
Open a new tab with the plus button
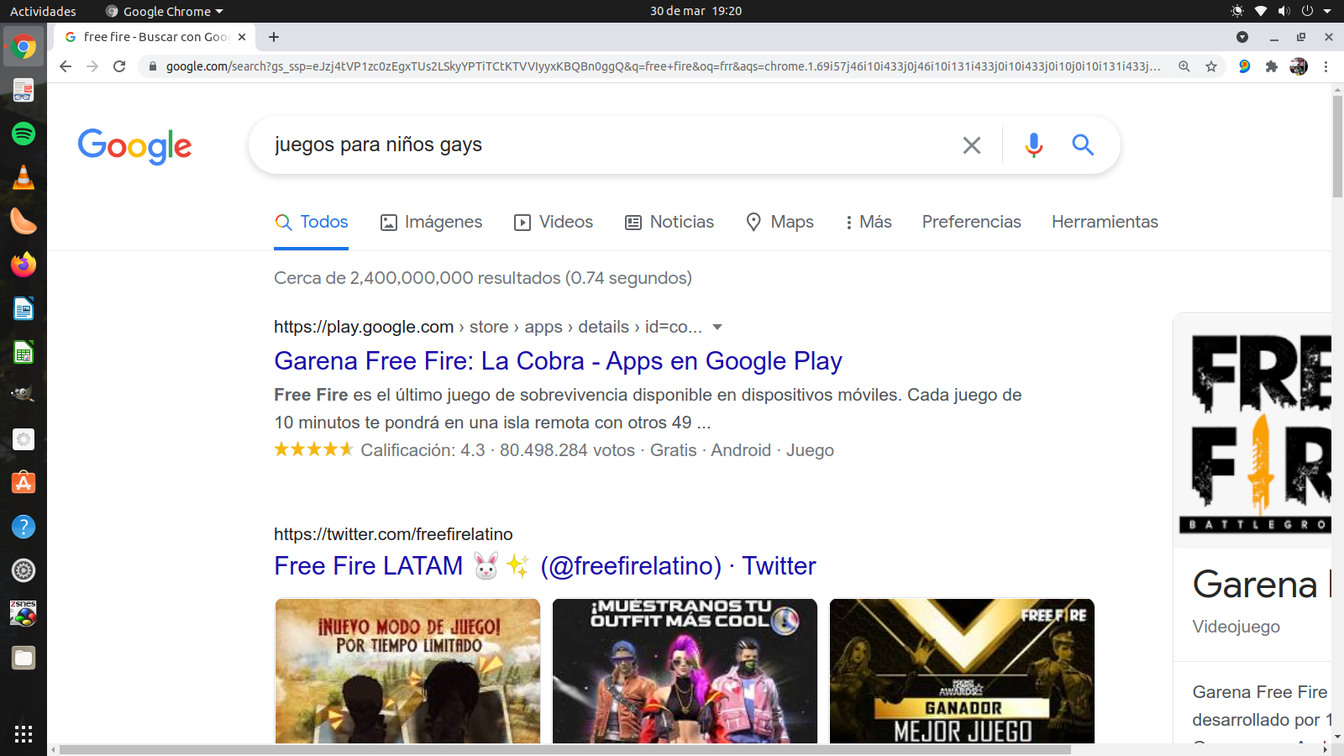(x=273, y=37)
